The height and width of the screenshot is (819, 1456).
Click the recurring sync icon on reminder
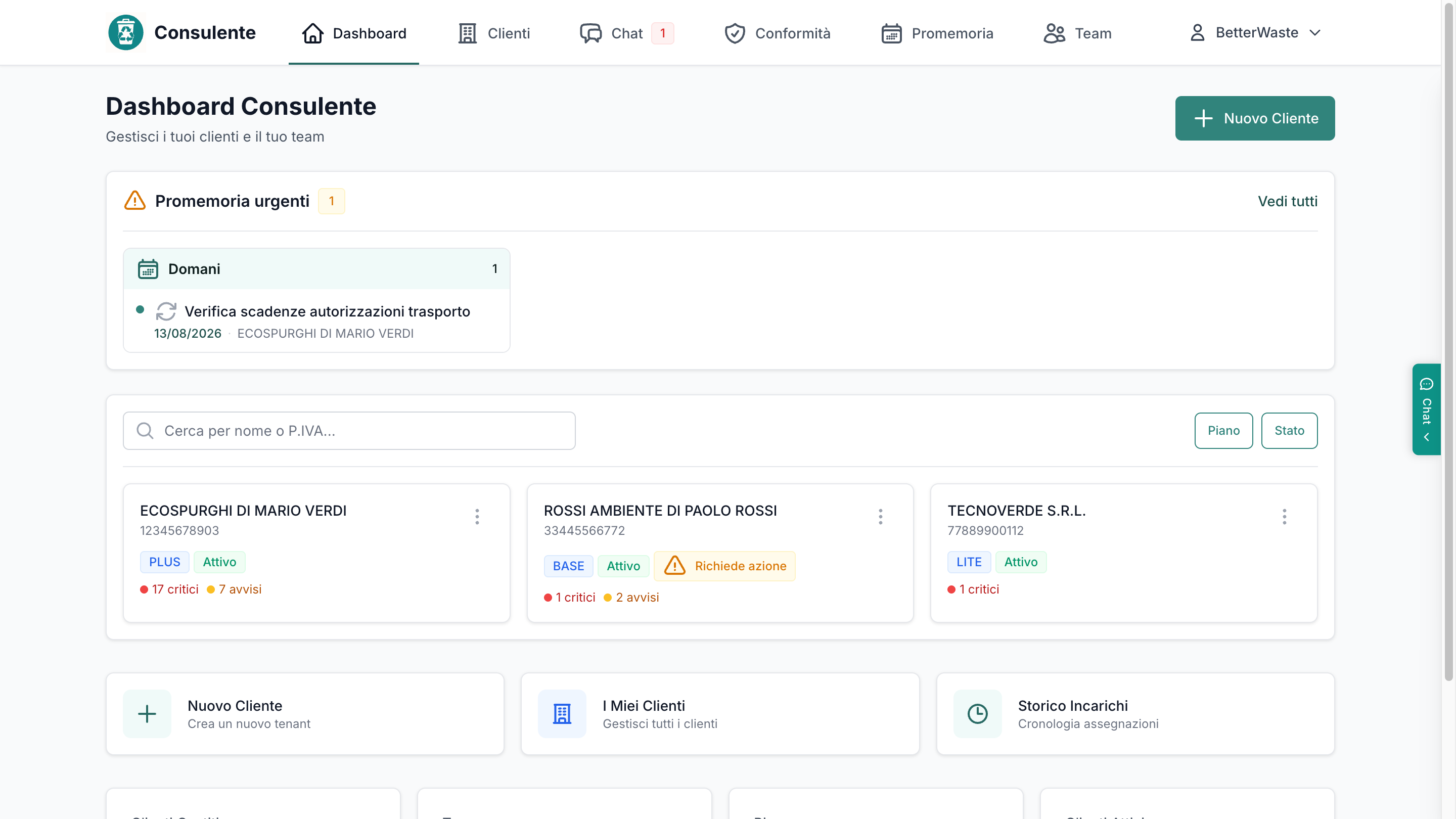[x=166, y=311]
